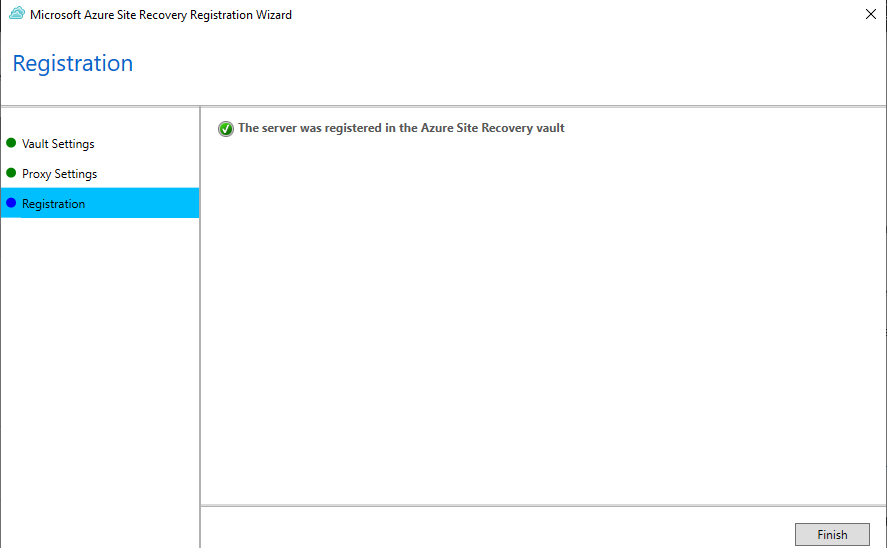This screenshot has width=887, height=548.
Task: Click the green dot beside Vault Settings
Action: [x=11, y=143]
